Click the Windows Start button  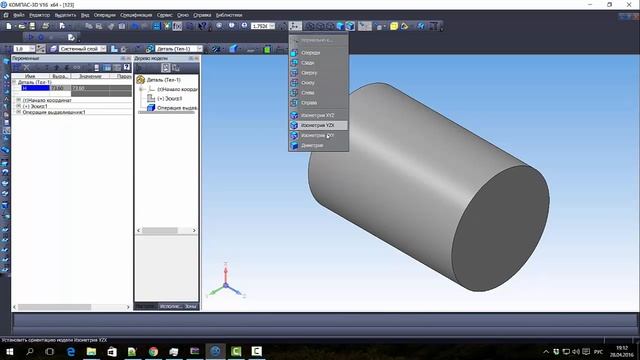click(10, 351)
